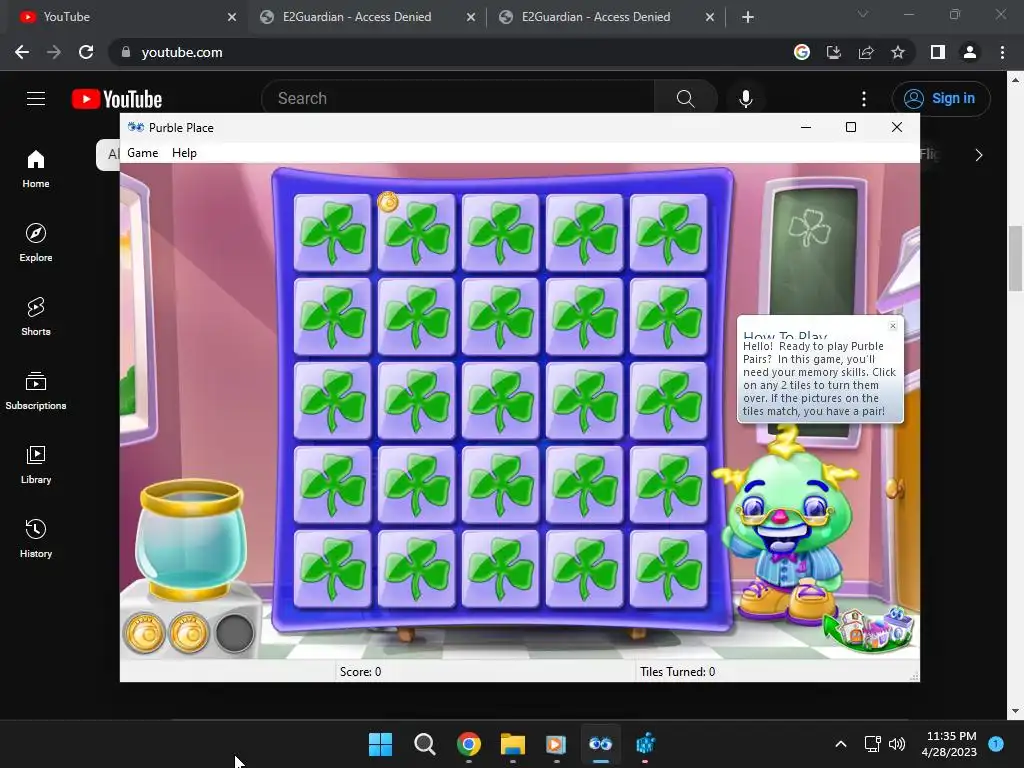This screenshot has height=768, width=1024.
Task: Open the Windows Start menu
Action: coord(381,744)
